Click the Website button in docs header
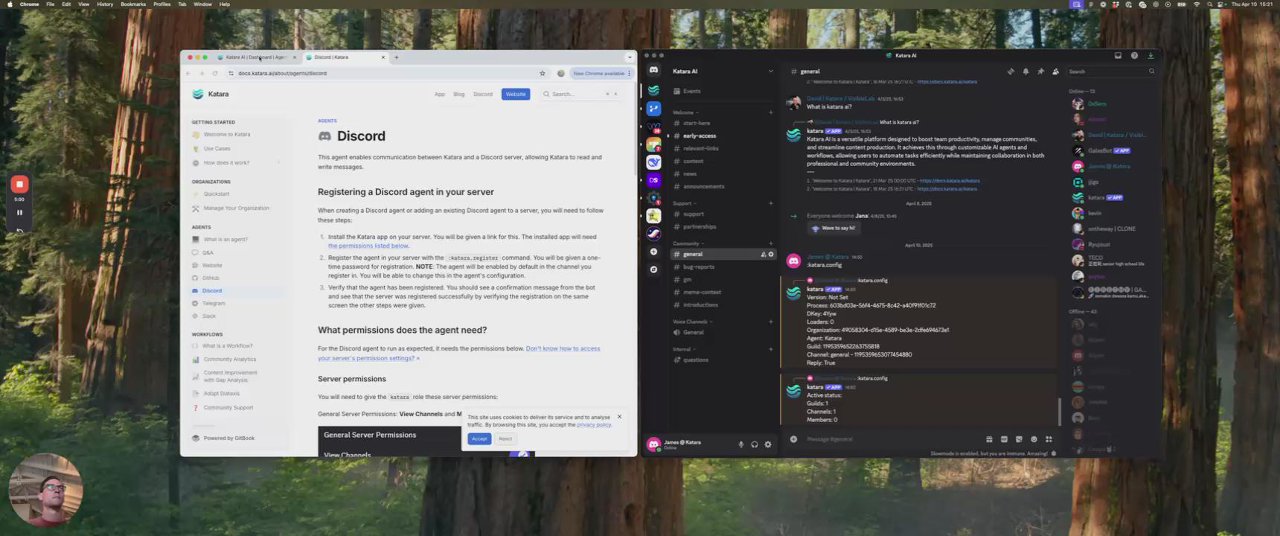1280x536 pixels. coord(515,94)
